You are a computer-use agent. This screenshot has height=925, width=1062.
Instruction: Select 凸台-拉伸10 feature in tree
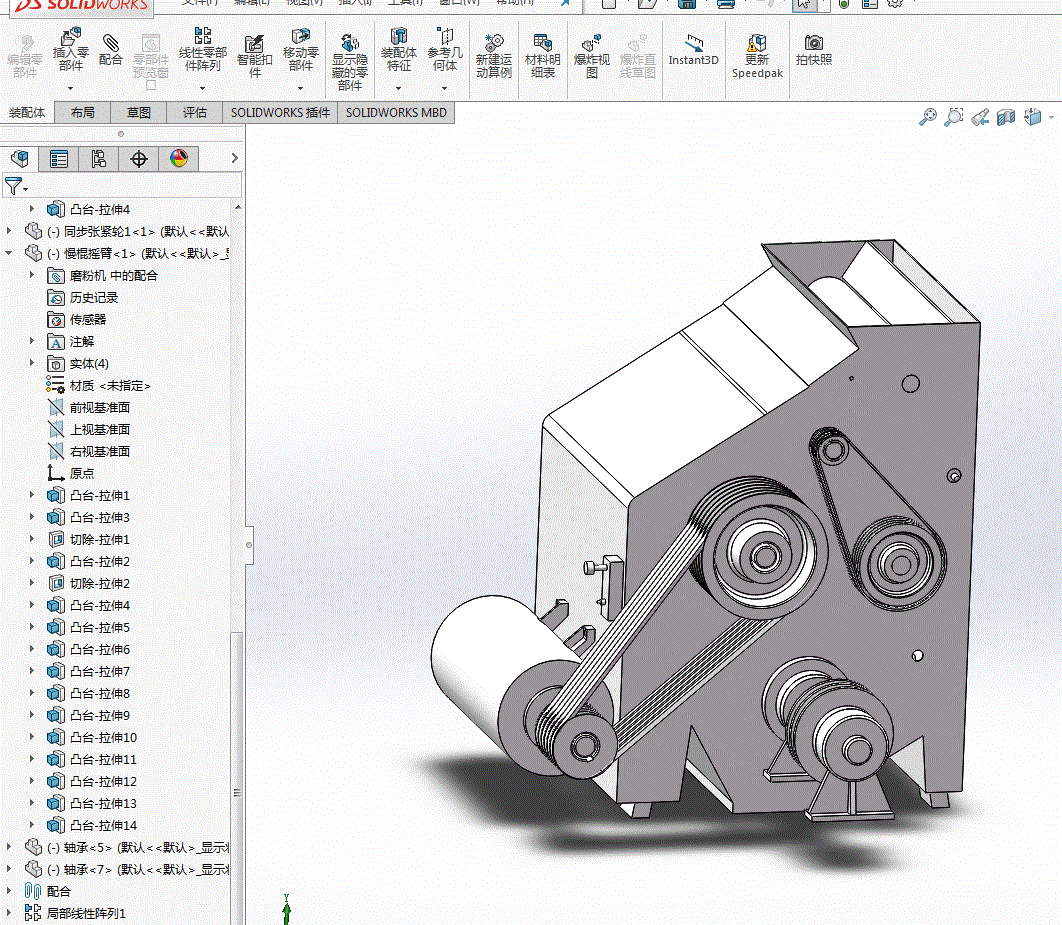[103, 737]
